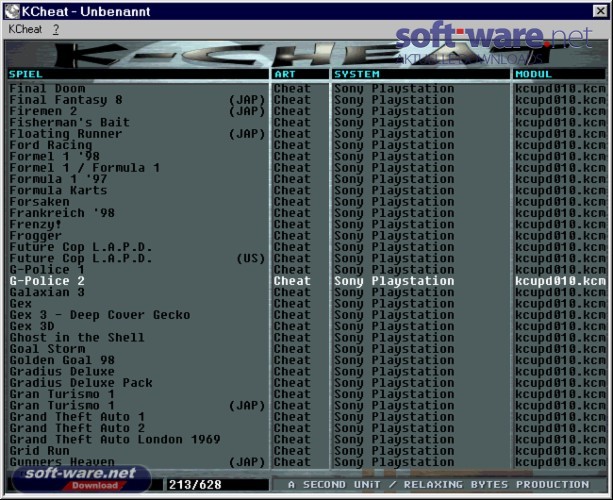The width and height of the screenshot is (613, 500).
Task: Click the MODUL column header
Action: coord(559,74)
